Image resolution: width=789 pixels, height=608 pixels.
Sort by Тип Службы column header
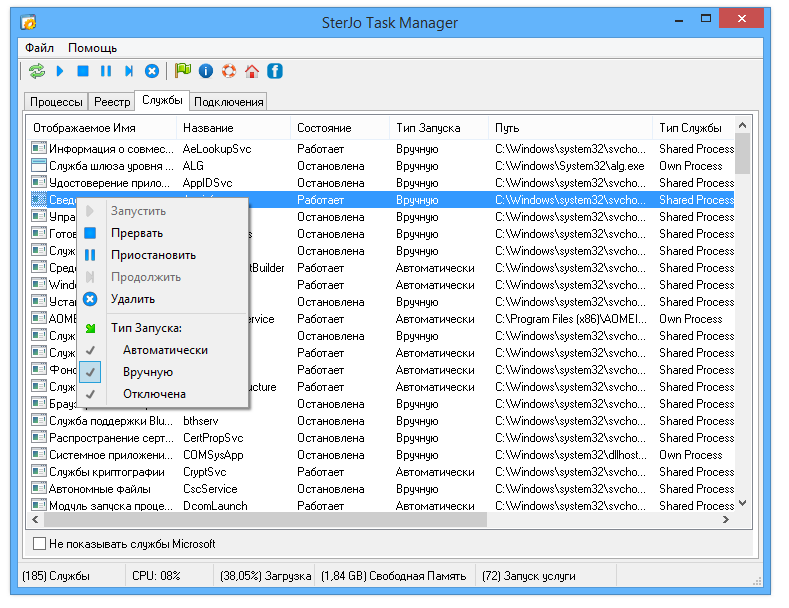click(x=693, y=128)
